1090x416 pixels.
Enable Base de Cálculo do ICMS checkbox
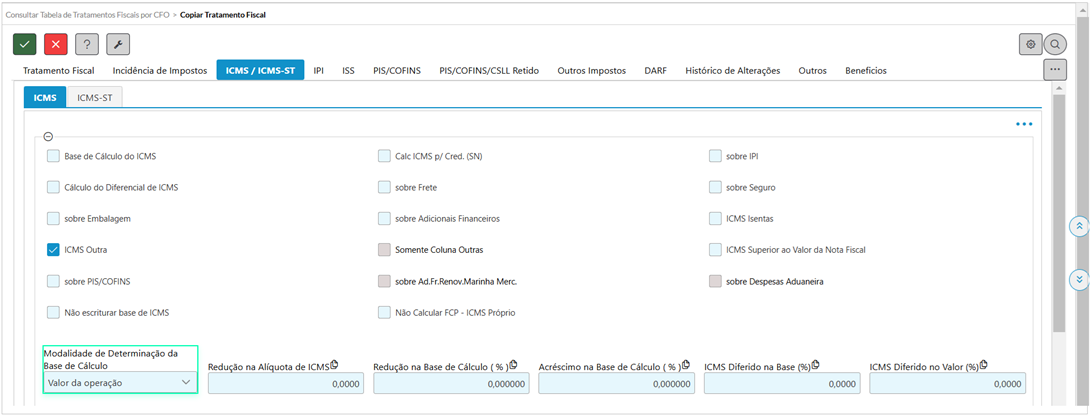point(53,156)
